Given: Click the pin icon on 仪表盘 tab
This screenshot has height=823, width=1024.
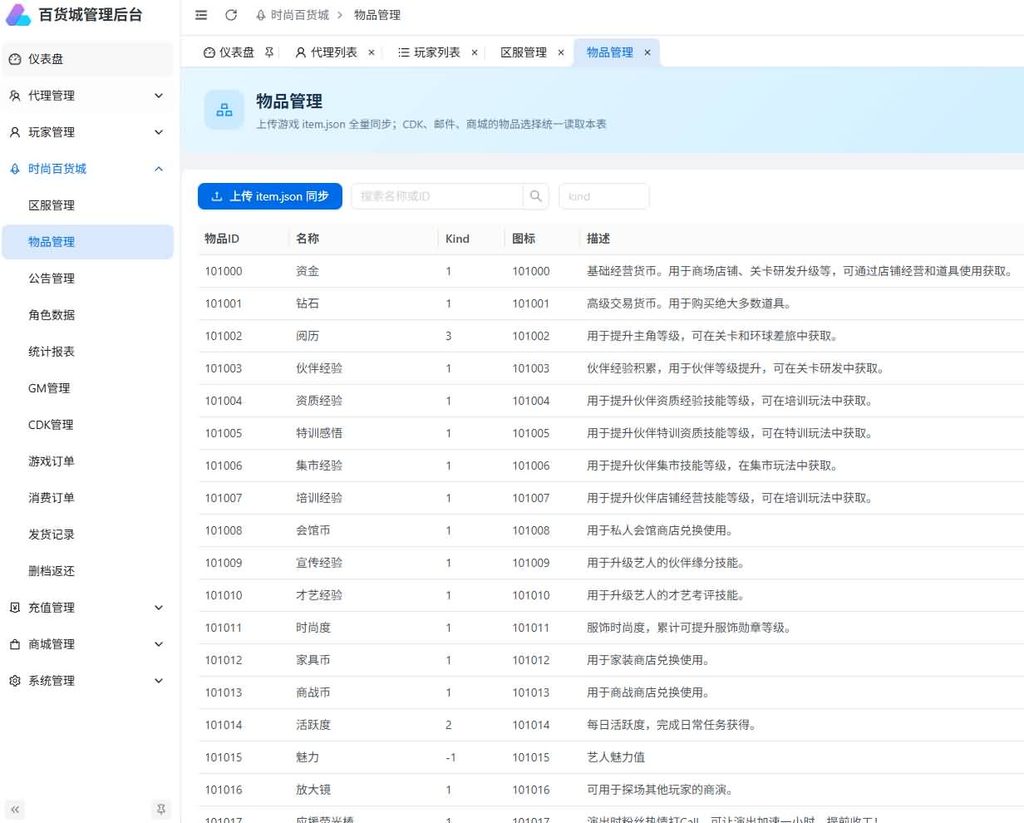Looking at the screenshot, I should [x=269, y=52].
